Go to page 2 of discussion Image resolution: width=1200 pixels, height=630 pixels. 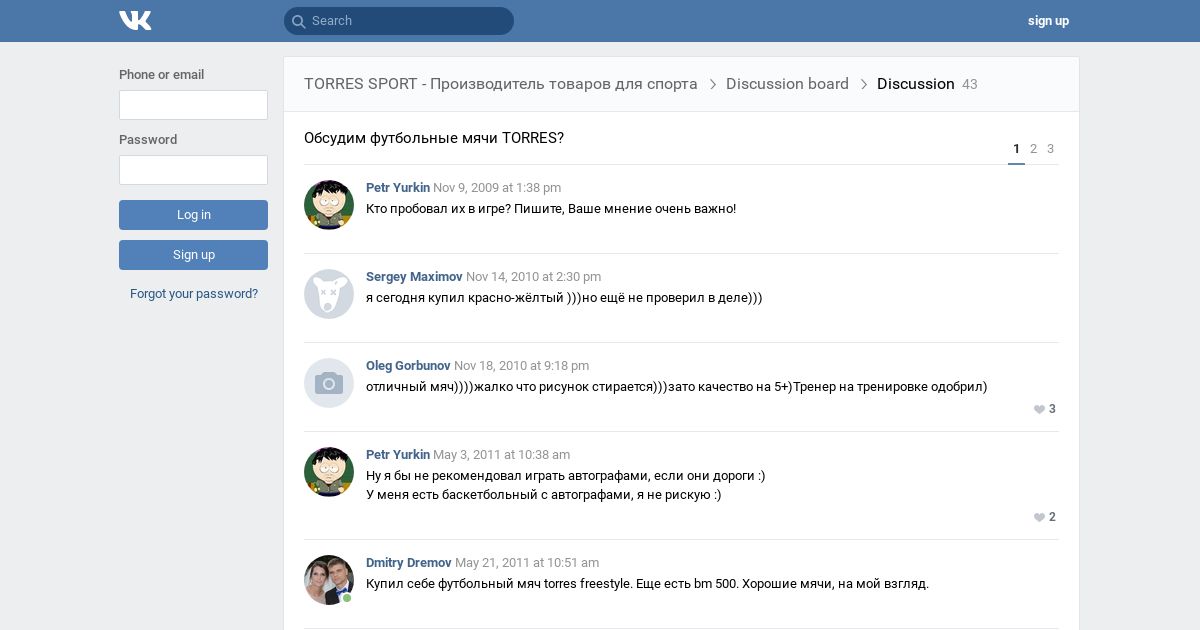pos(1033,149)
